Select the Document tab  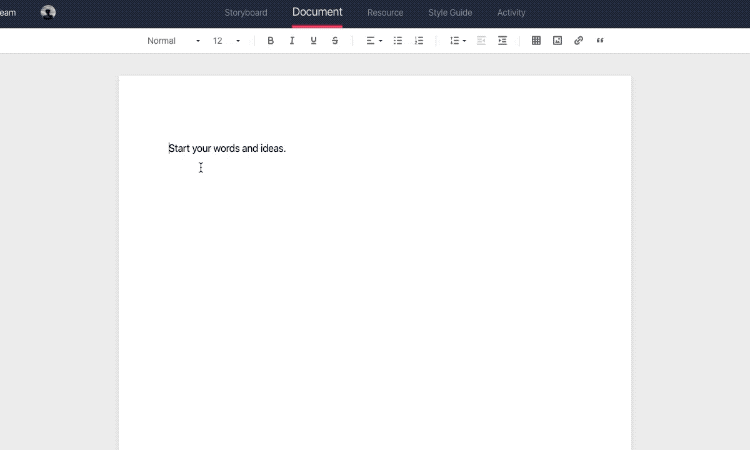317,12
